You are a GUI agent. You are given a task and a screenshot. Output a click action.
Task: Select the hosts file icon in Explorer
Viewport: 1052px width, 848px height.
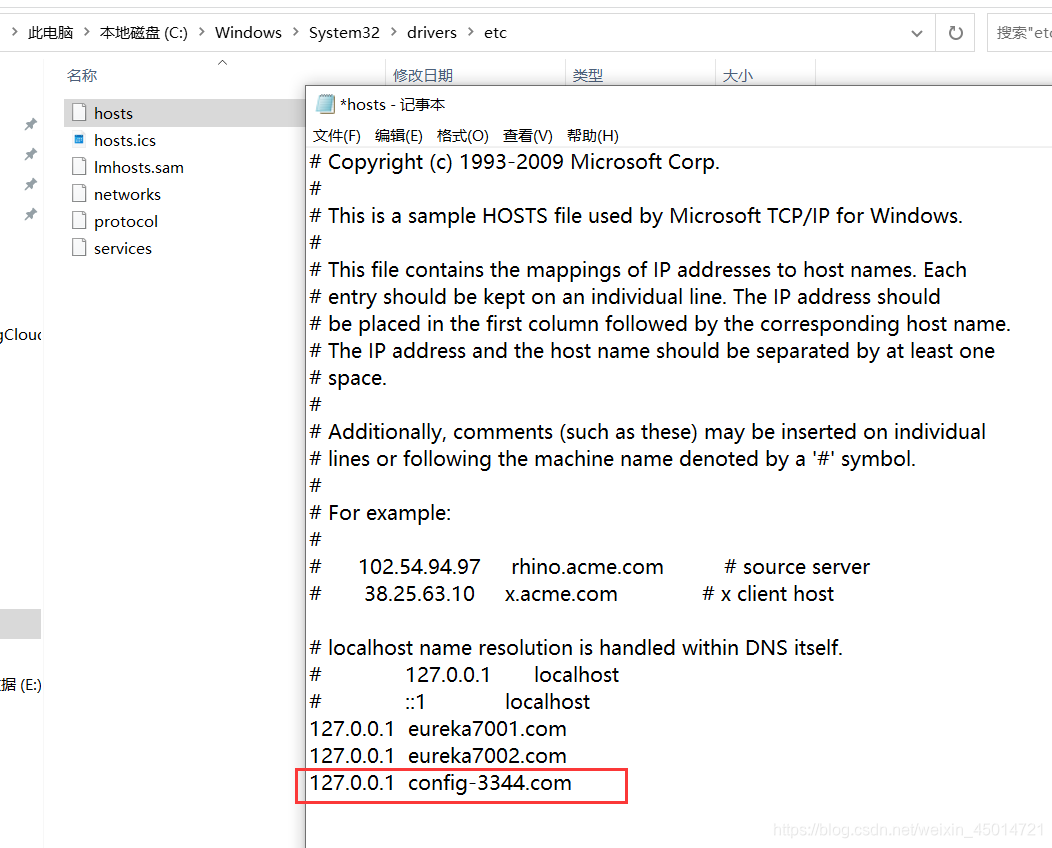coord(79,113)
